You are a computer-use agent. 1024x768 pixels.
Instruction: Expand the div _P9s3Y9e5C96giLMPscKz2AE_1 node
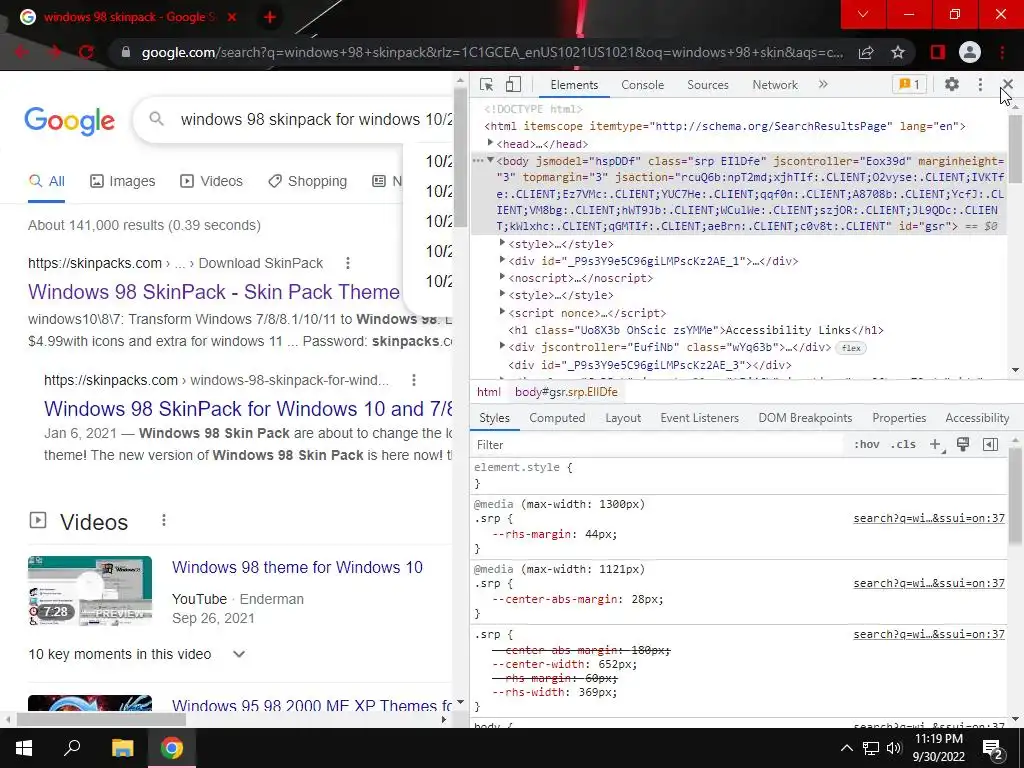tap(502, 260)
